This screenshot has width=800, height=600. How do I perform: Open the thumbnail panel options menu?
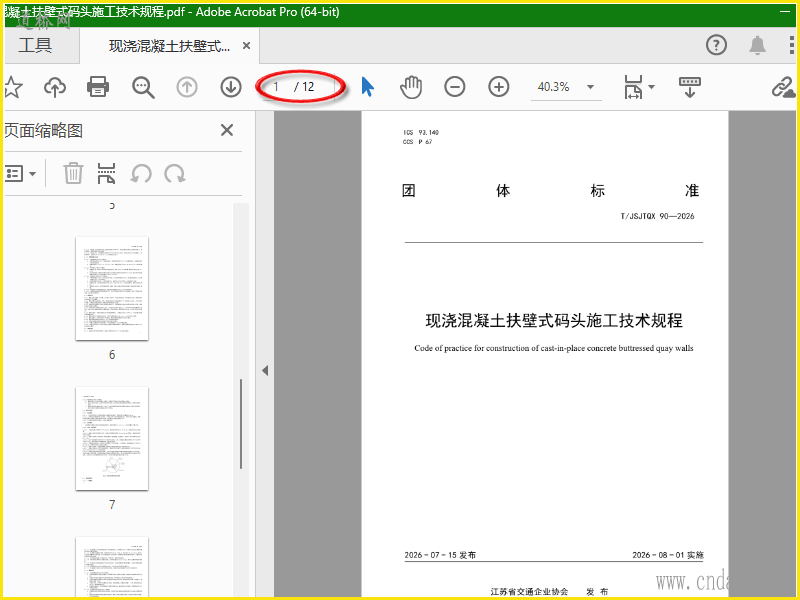tap(19, 174)
